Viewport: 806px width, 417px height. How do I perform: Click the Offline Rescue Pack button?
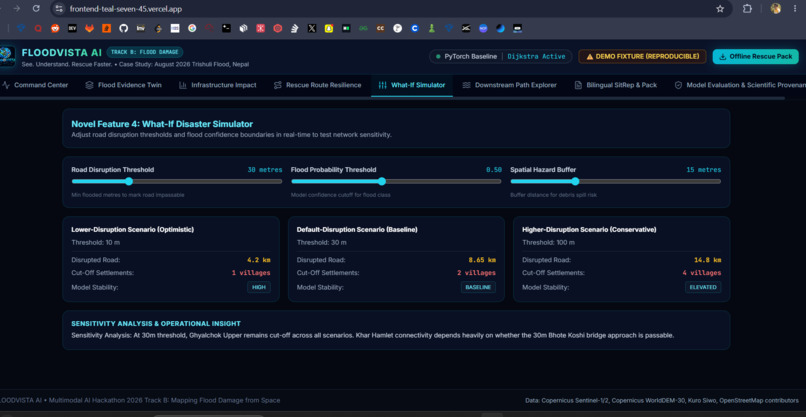pos(756,57)
